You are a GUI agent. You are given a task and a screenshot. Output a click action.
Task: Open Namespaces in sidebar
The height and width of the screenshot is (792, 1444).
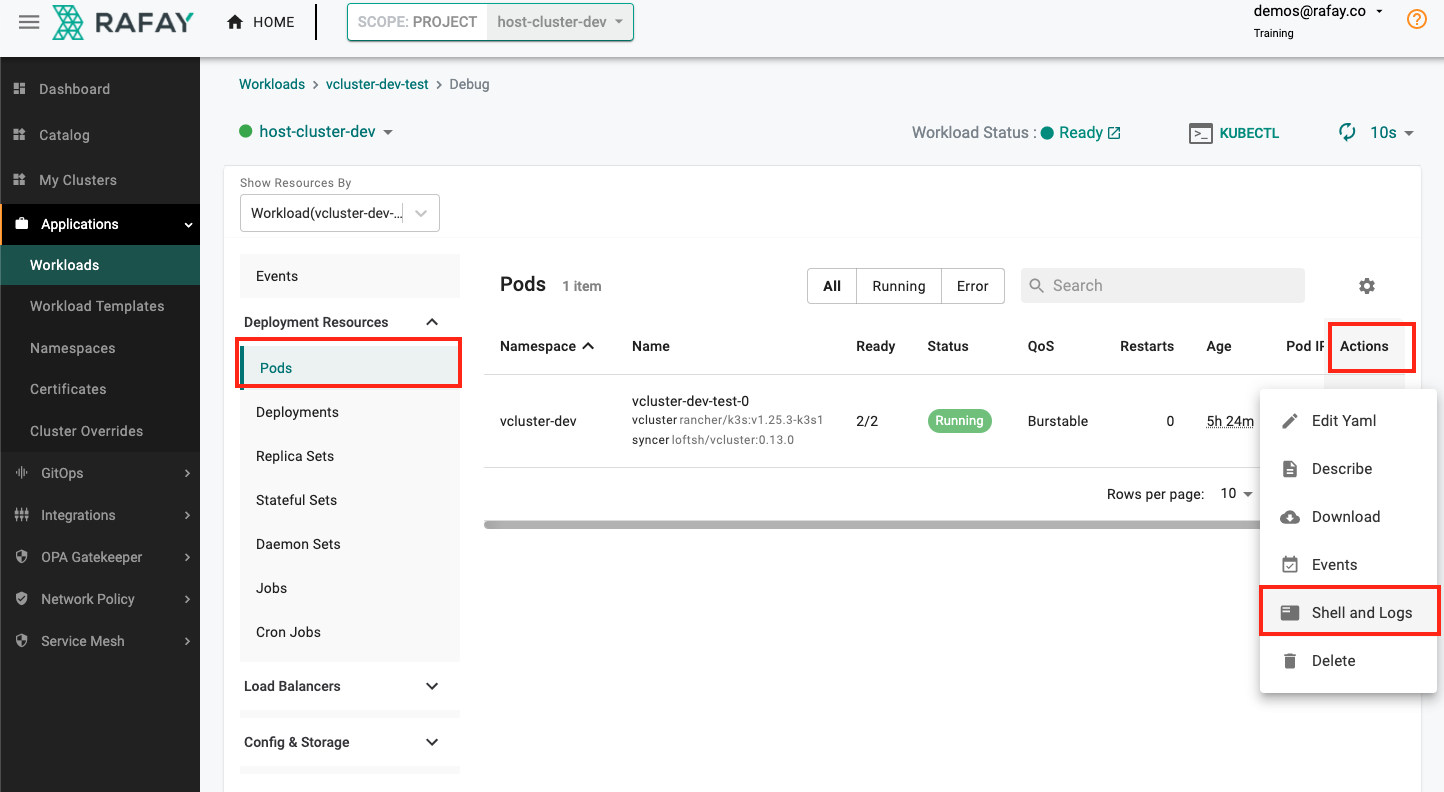point(72,348)
